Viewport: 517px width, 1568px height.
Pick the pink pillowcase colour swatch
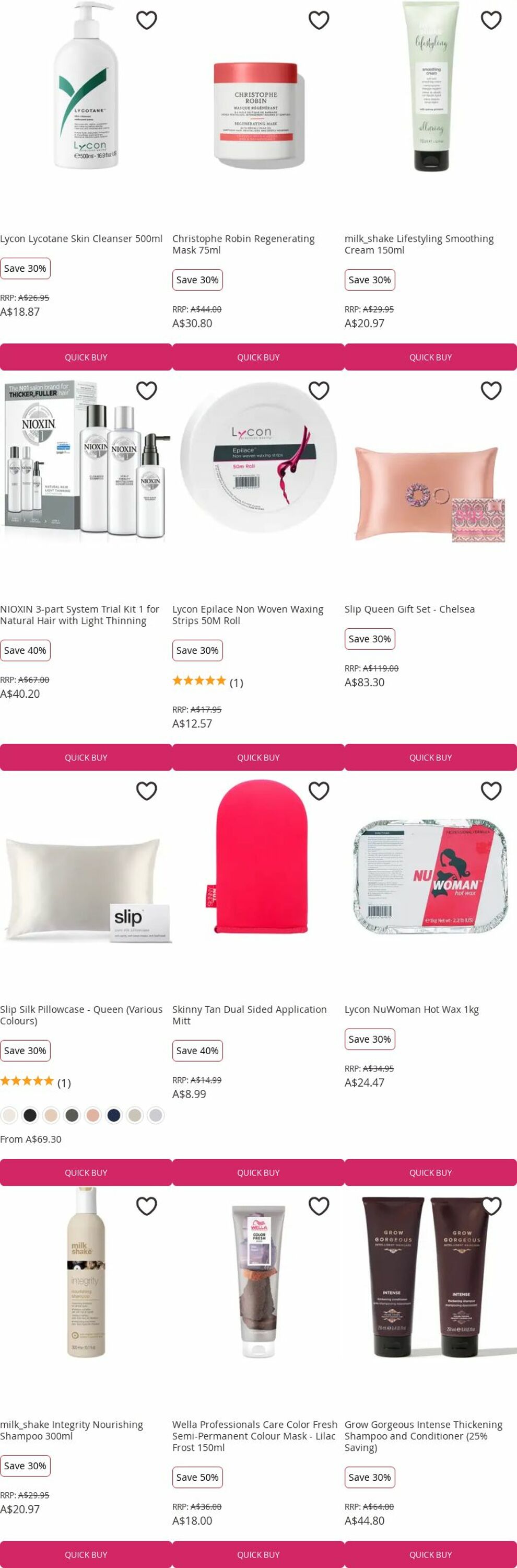92,1115
